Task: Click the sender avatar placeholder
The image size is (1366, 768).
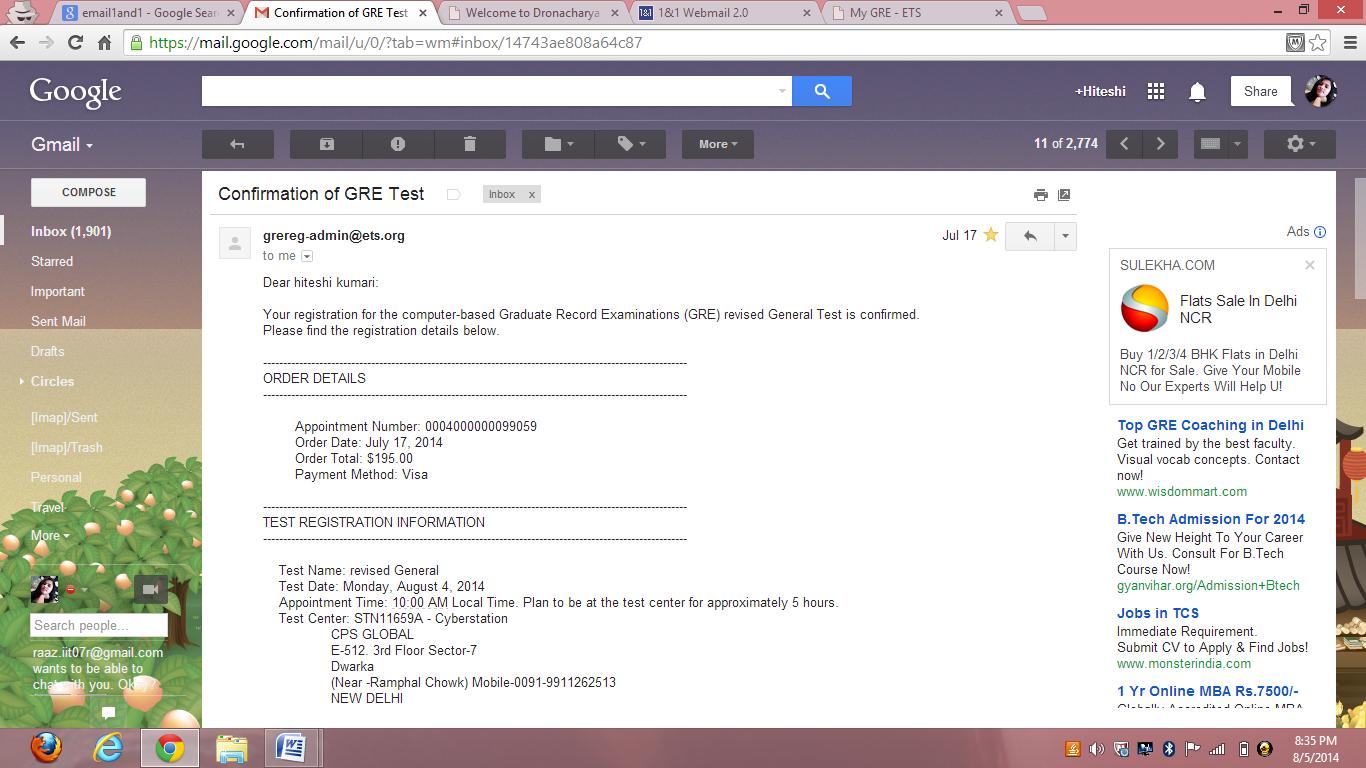Action: (235, 243)
